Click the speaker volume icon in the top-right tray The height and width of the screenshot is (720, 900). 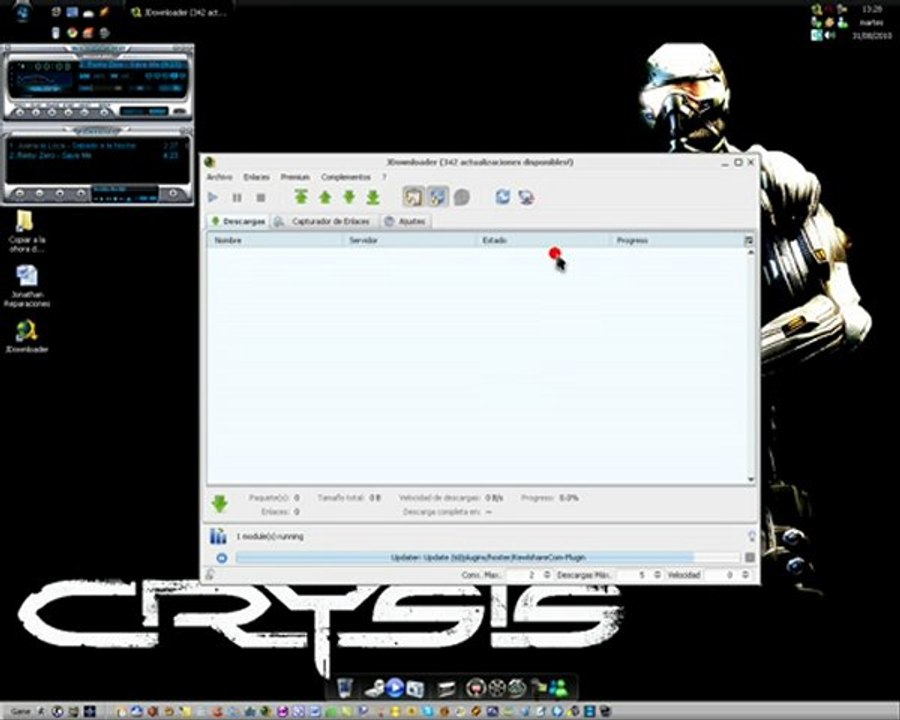pos(830,36)
